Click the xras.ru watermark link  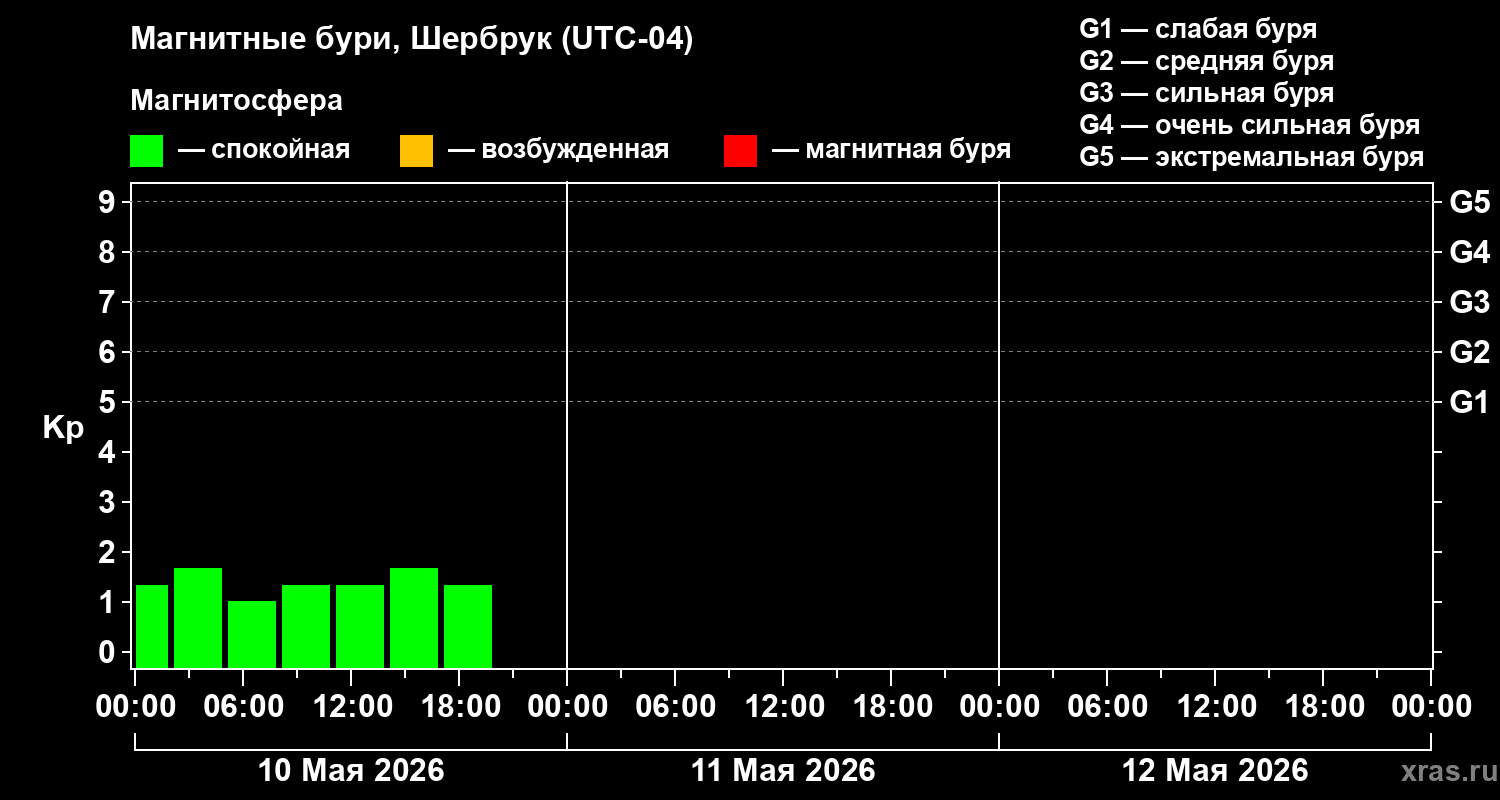(x=1444, y=772)
